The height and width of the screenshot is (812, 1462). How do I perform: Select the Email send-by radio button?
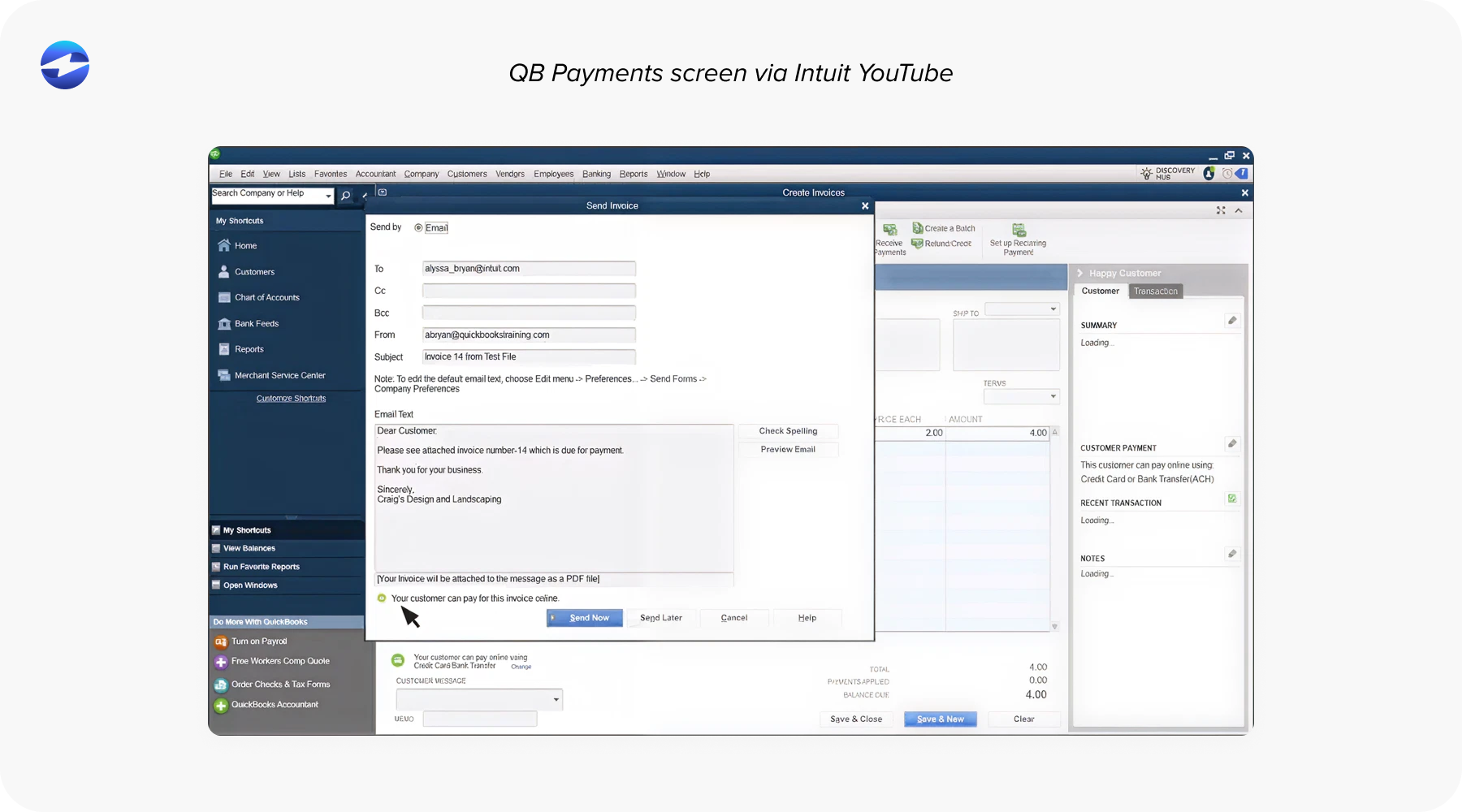[419, 227]
